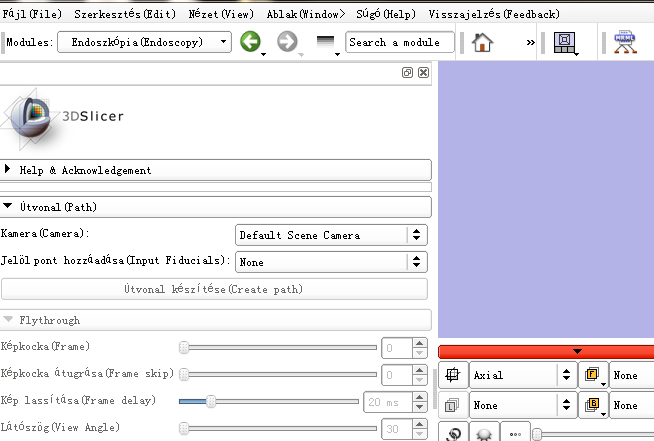Click the foreground layer F icon
The width and height of the screenshot is (654, 441).
[x=592, y=376]
